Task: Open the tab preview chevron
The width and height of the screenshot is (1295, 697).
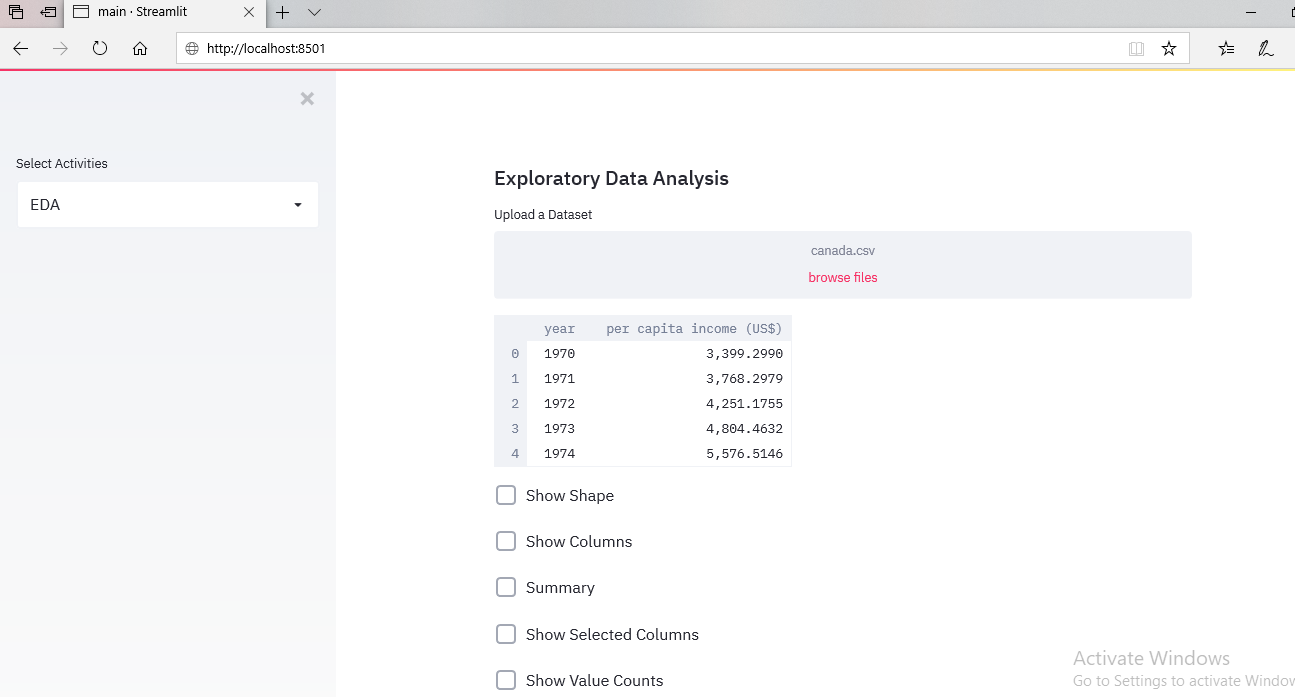Action: point(314,12)
